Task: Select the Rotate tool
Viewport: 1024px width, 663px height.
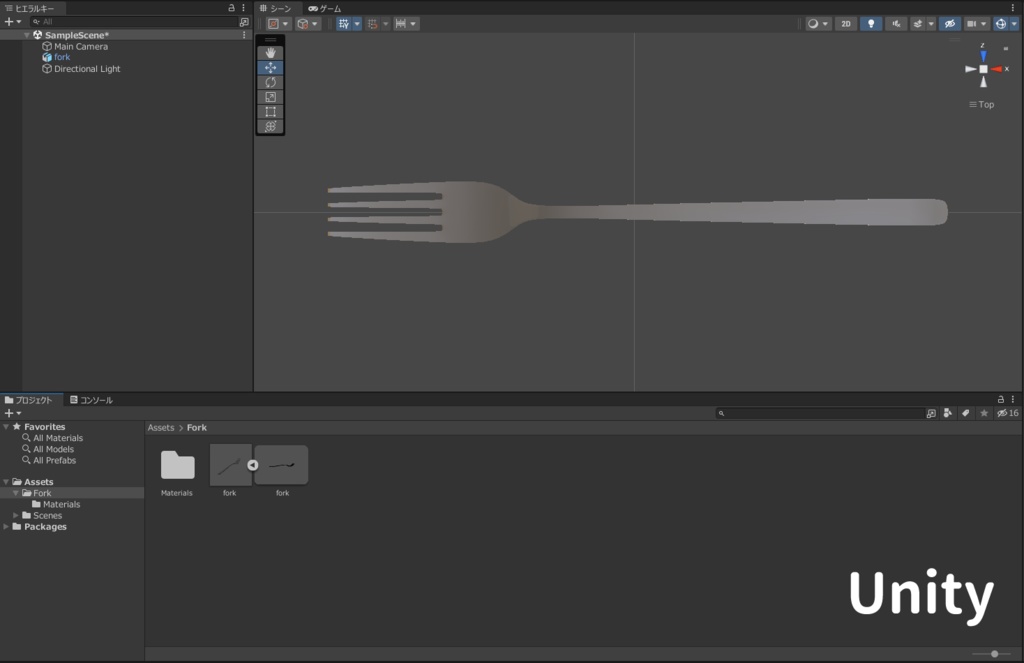Action: pyautogui.click(x=270, y=82)
